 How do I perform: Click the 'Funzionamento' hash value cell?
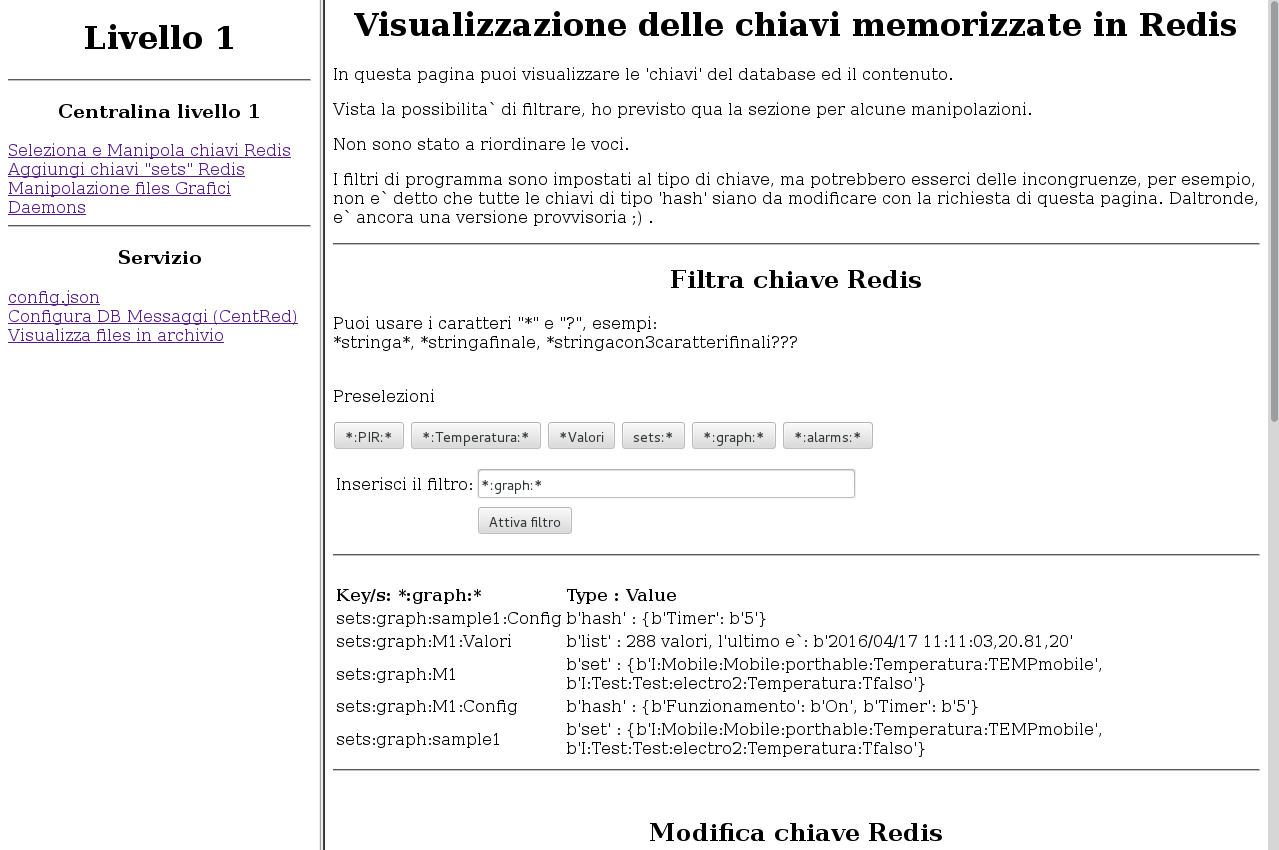coord(772,707)
